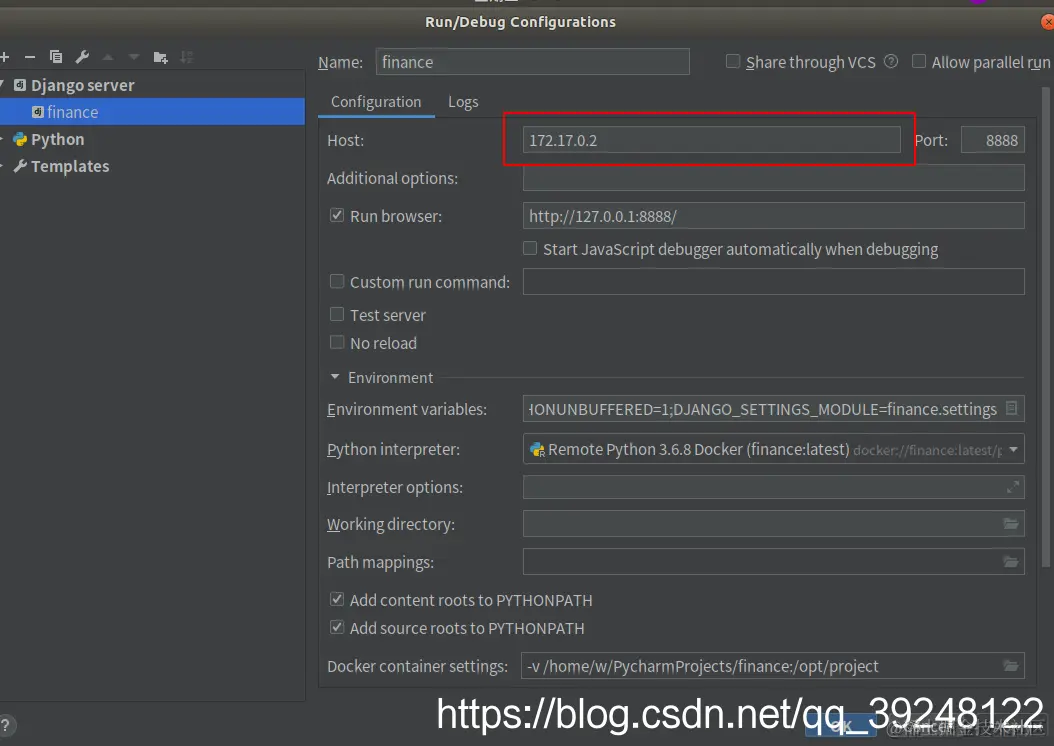This screenshot has height=746, width=1054.
Task: Open environment variables editor icon
Action: click(1011, 409)
